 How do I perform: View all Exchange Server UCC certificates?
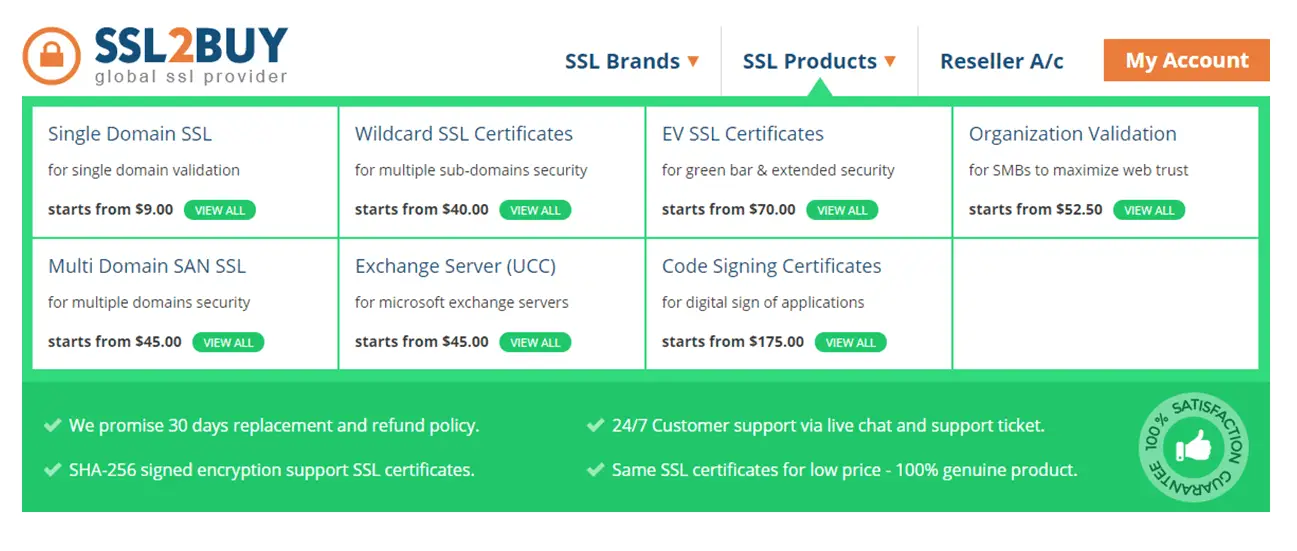click(535, 342)
